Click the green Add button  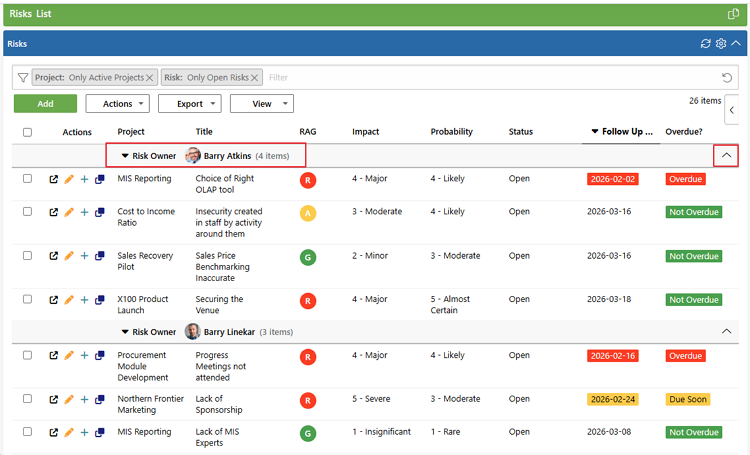45,103
